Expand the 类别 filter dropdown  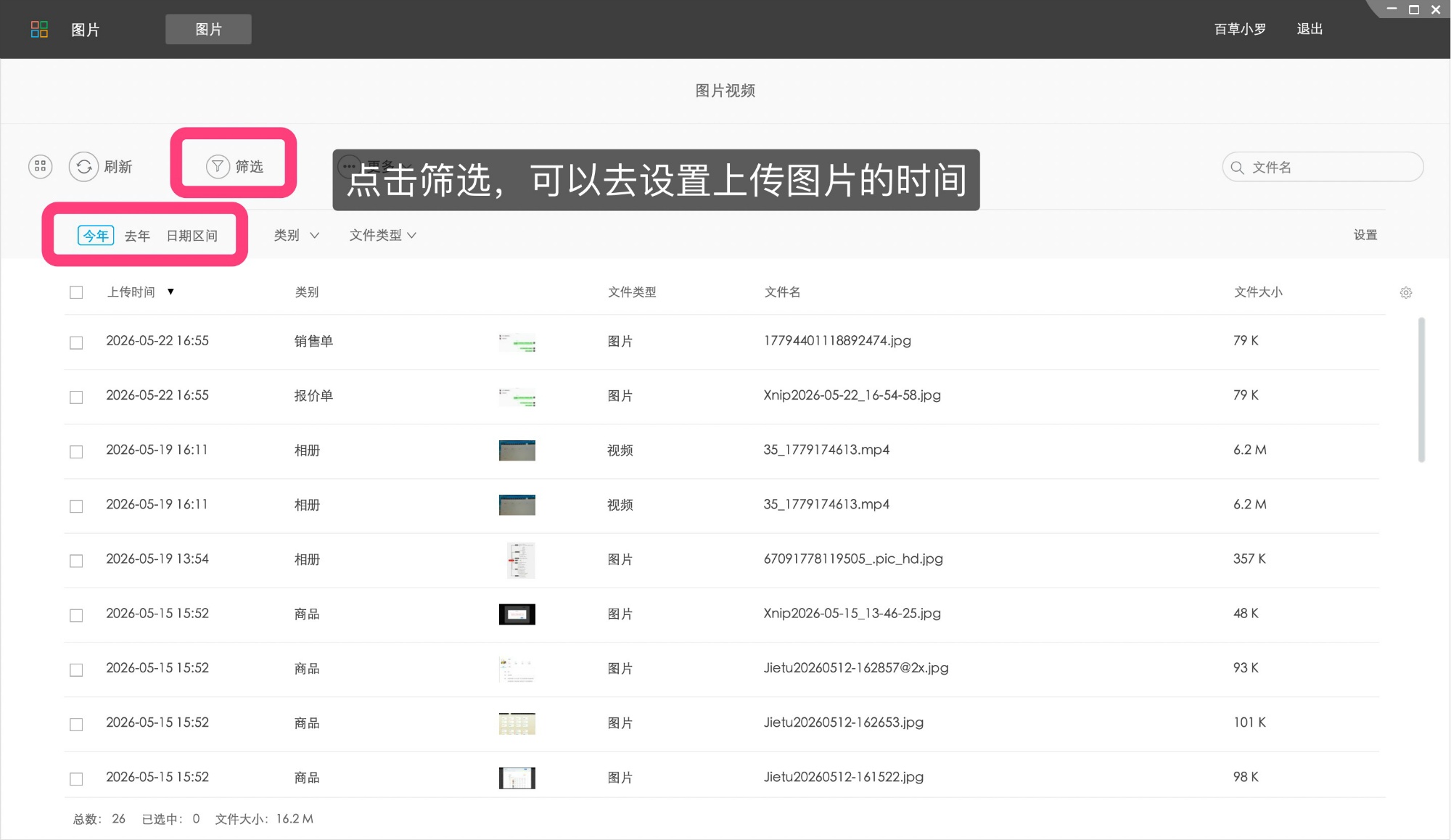point(296,235)
